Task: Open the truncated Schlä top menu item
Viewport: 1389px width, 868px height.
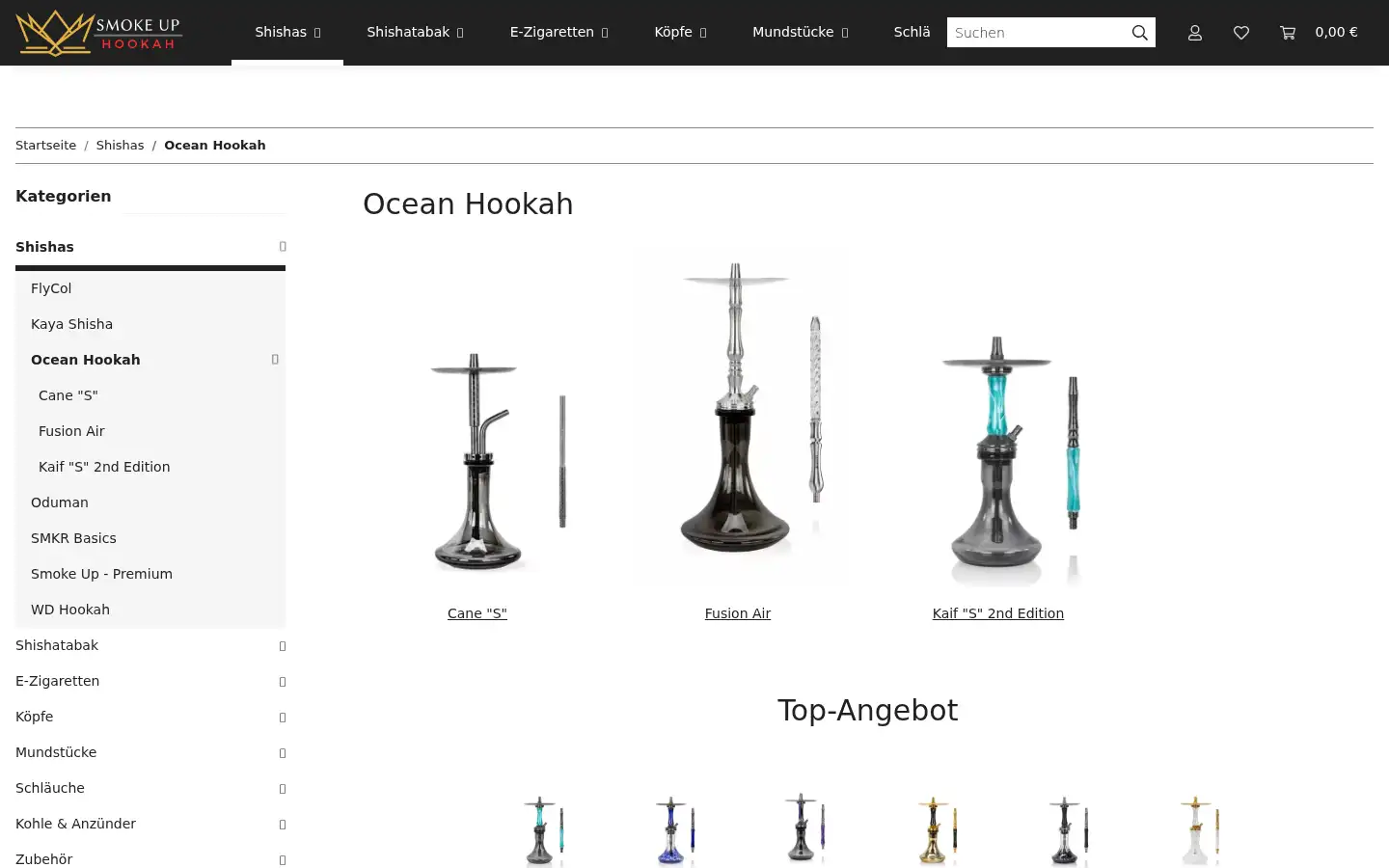Action: pos(912,32)
